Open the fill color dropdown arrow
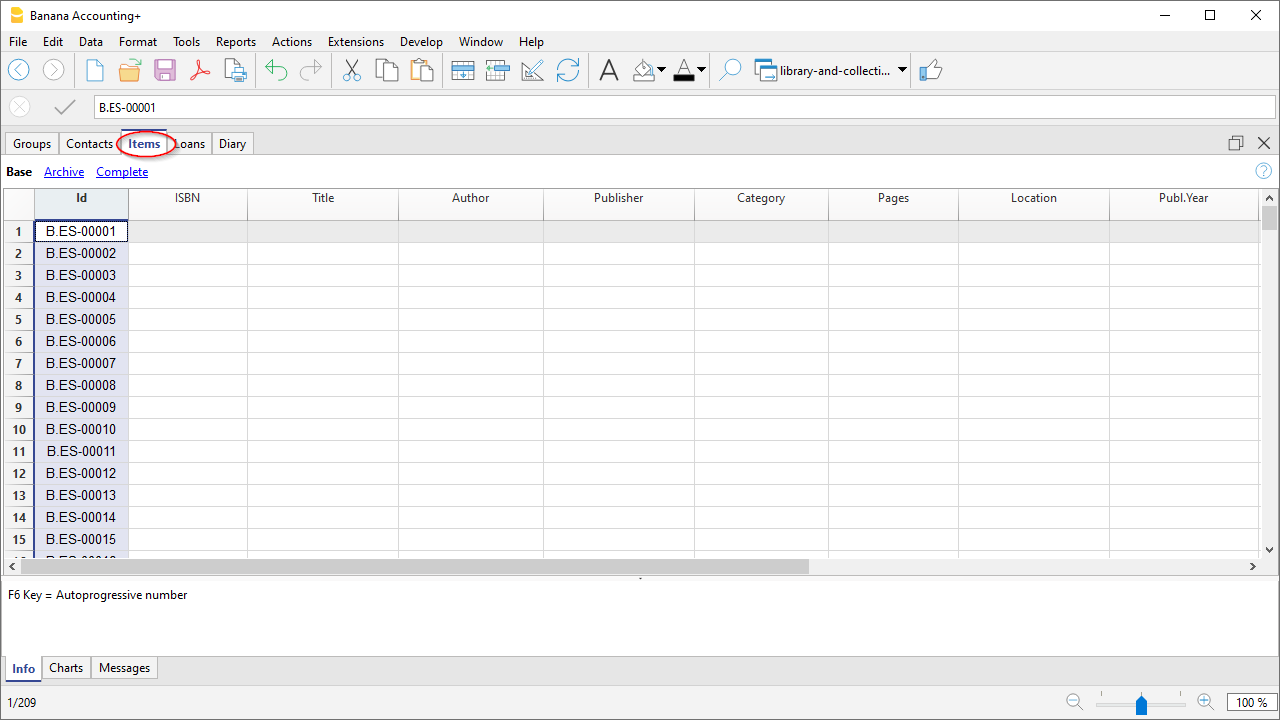The height and width of the screenshot is (720, 1280). pos(661,70)
